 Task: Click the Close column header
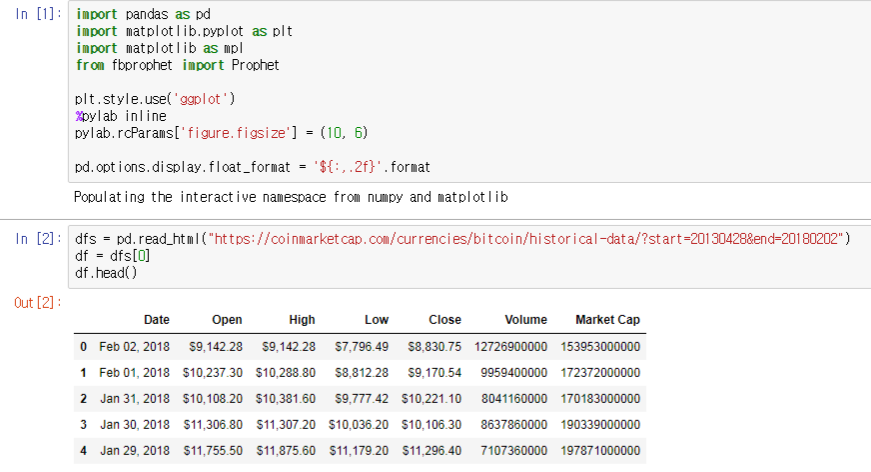[445, 320]
